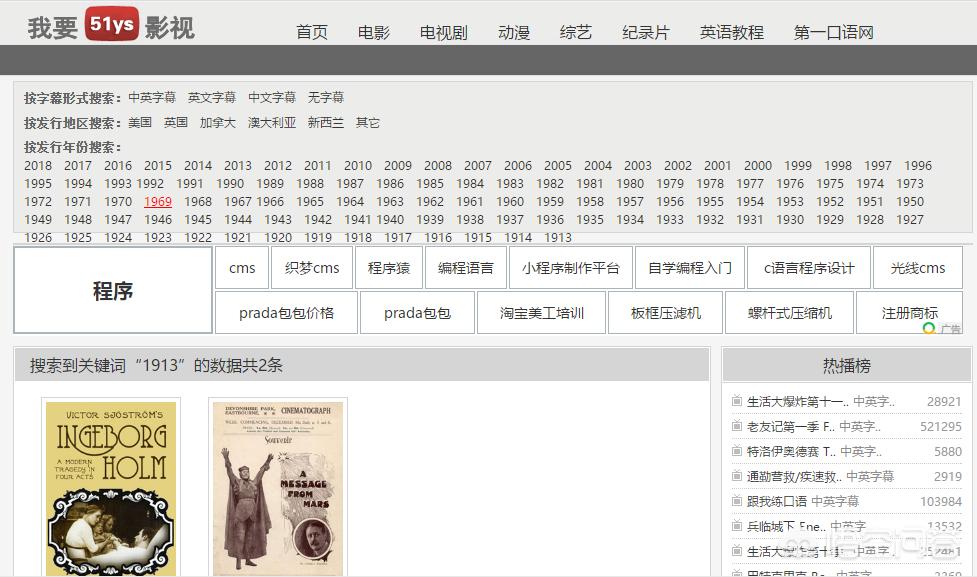
Task: Click the 注册商标 ad button
Action: (x=910, y=313)
